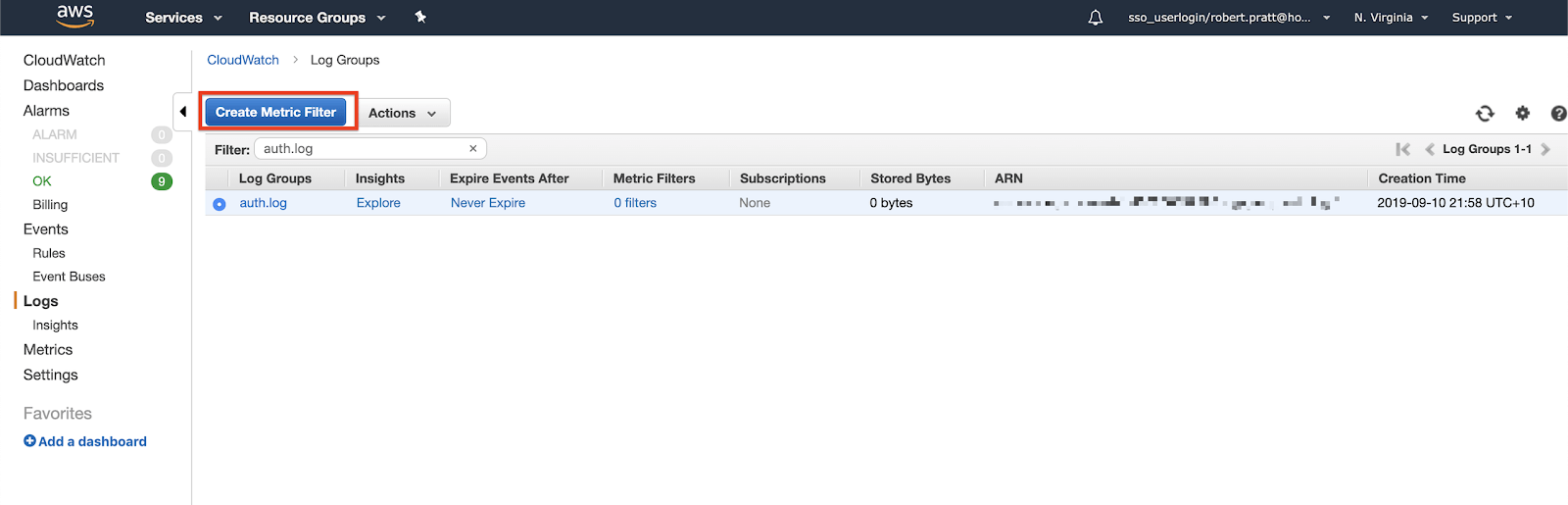
Task: Click the Creation Time column header
Action: point(1422,178)
